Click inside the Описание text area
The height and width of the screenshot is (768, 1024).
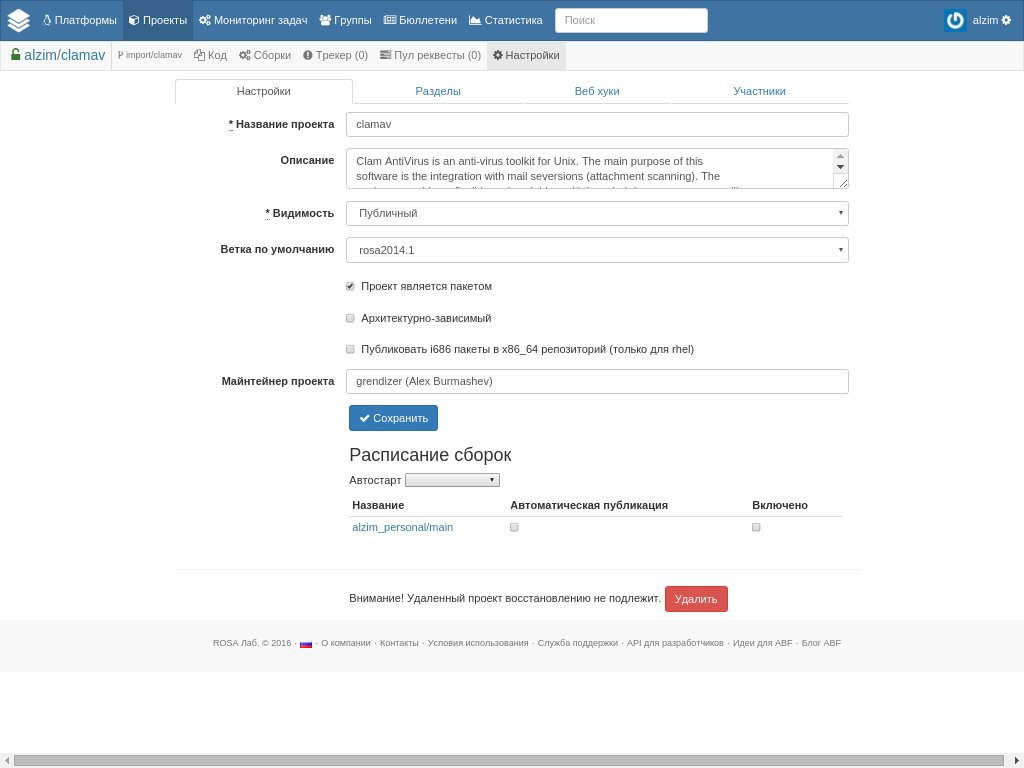pos(589,168)
